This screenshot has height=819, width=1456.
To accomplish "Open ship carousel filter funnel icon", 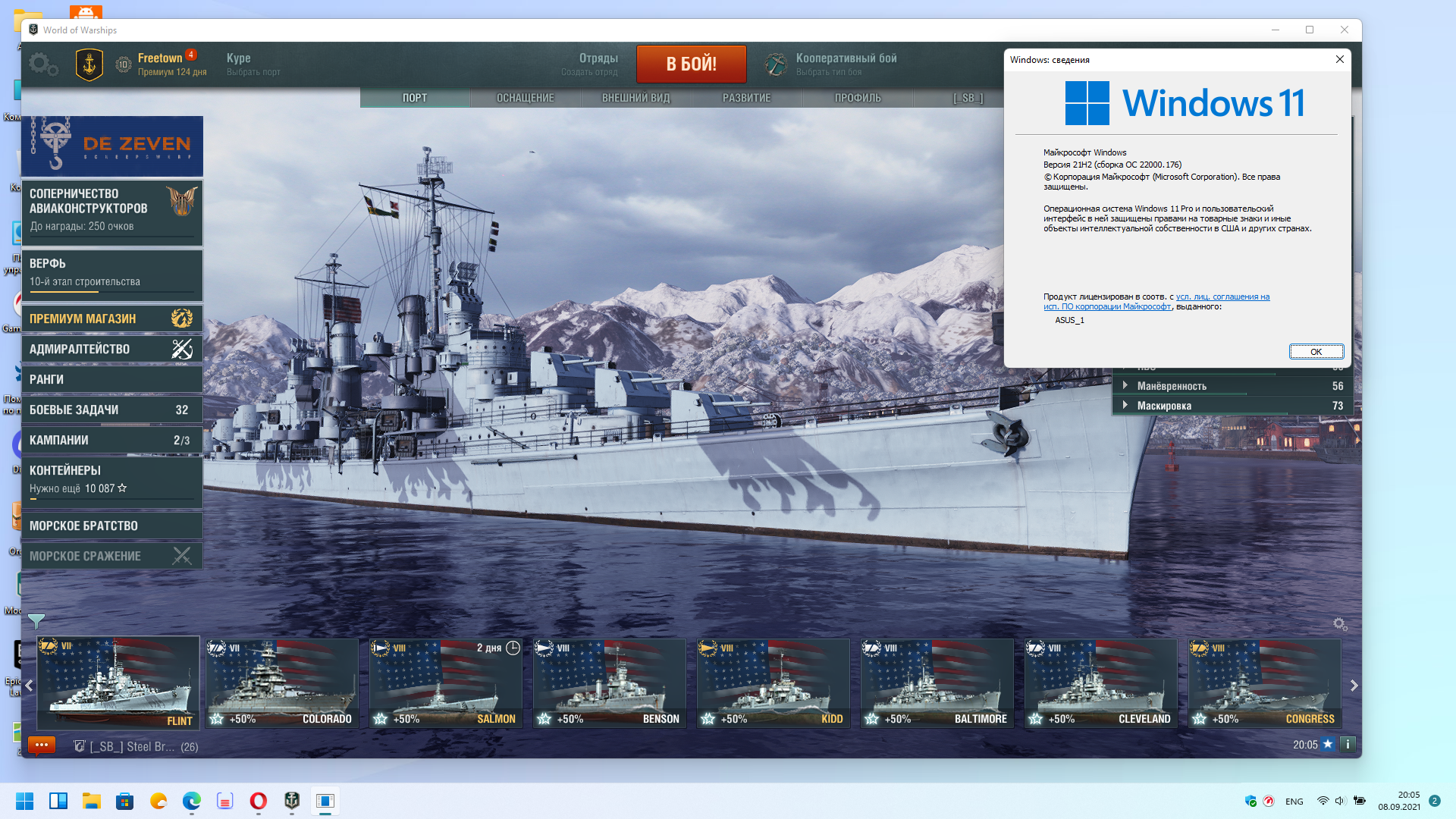I will point(36,622).
